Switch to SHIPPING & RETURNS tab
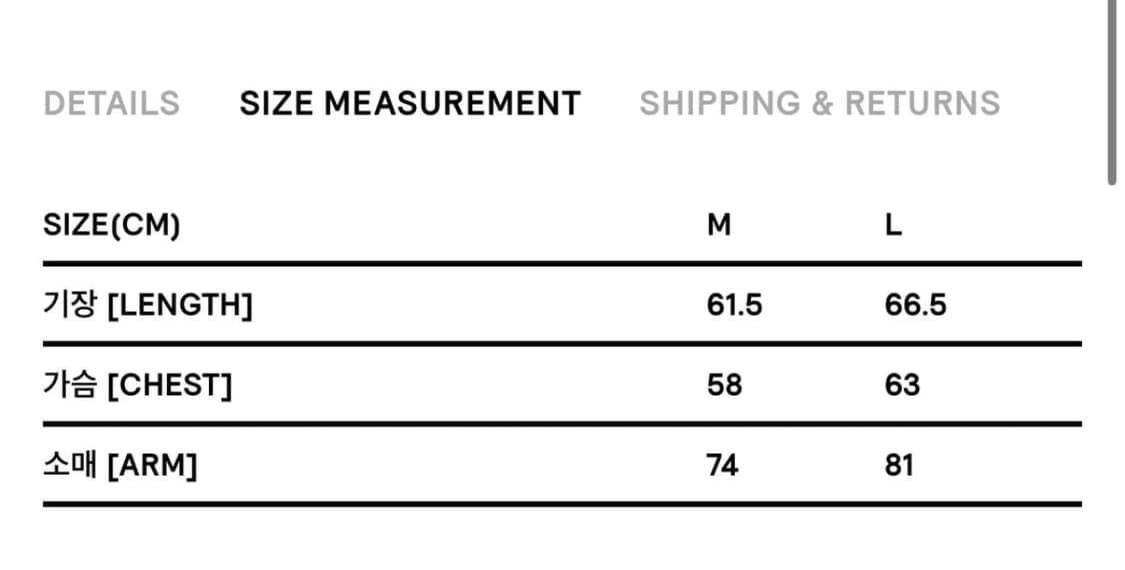Image resolution: width=1125 pixels, height=570 pixels. tap(819, 103)
